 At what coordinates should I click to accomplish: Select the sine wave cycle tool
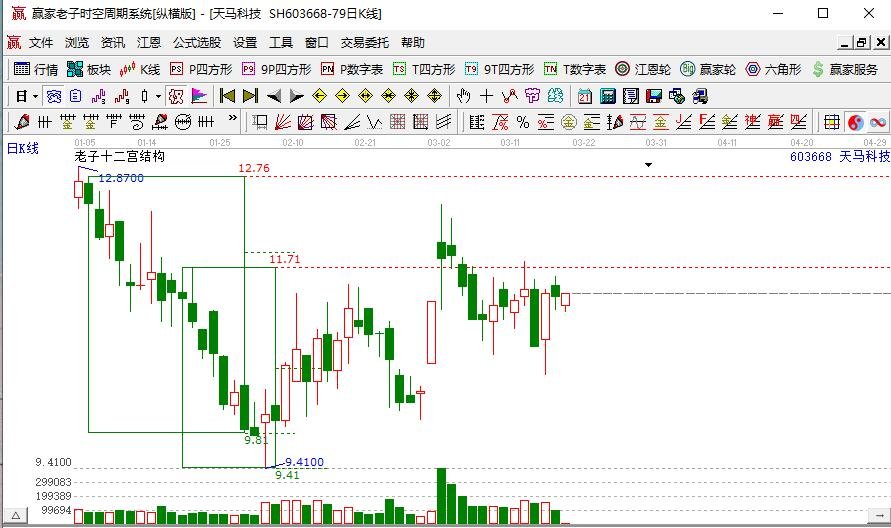(638, 122)
